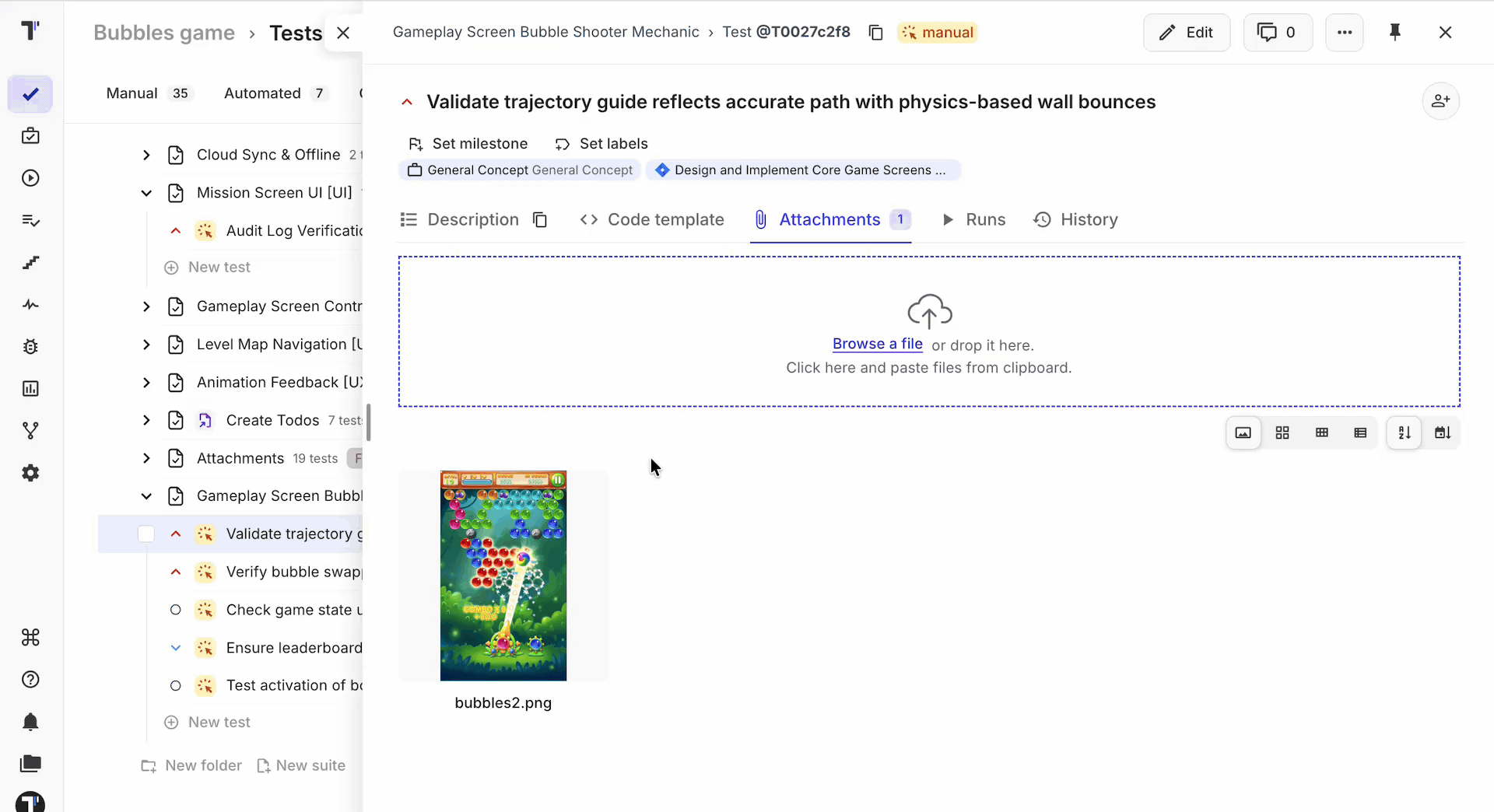Click Set milestone
This screenshot has height=812, width=1494.
point(468,144)
